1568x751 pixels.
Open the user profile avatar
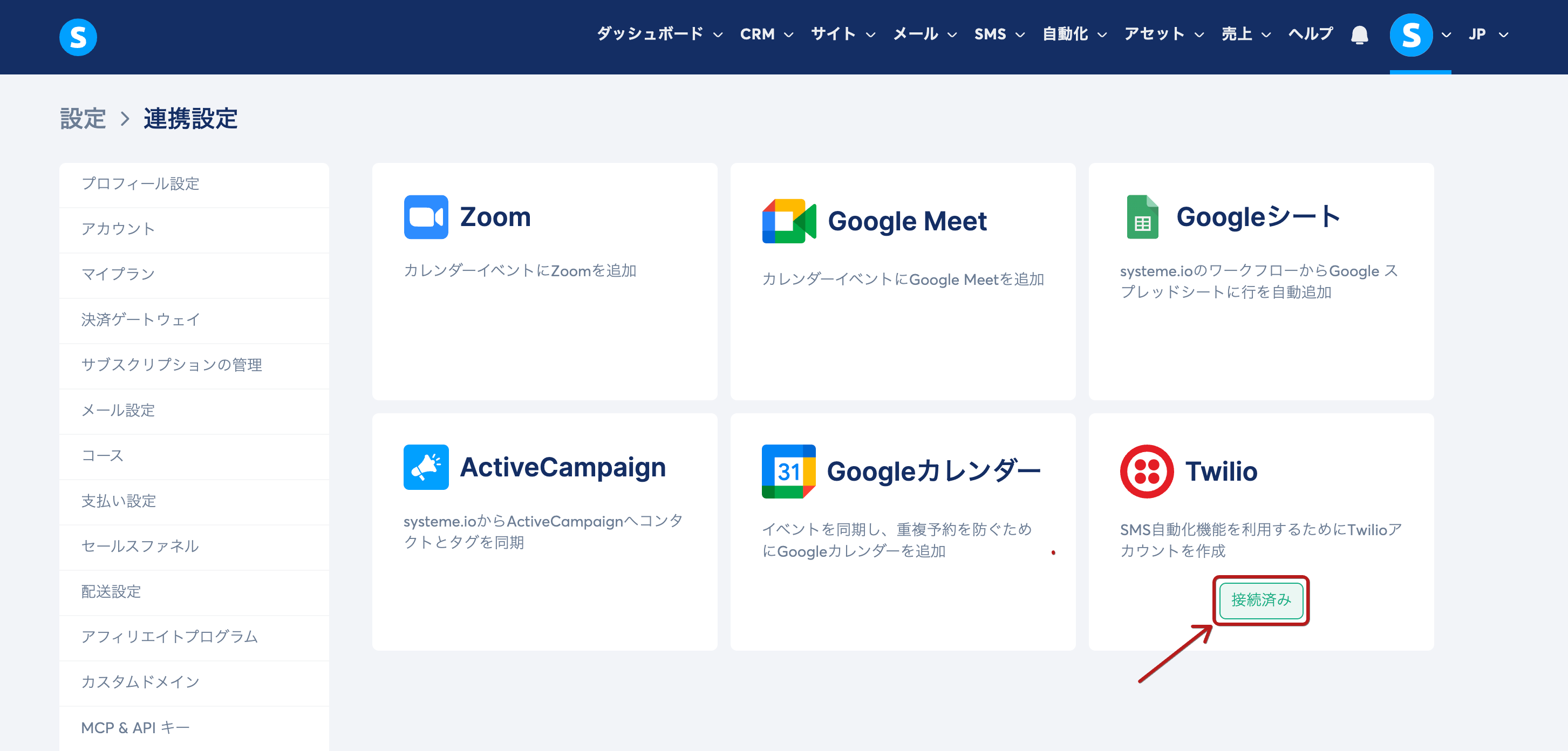pyautogui.click(x=1411, y=35)
